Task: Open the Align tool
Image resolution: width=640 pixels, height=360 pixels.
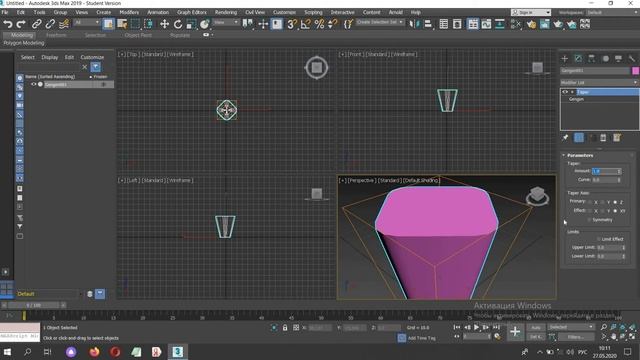Action: pos(428,24)
